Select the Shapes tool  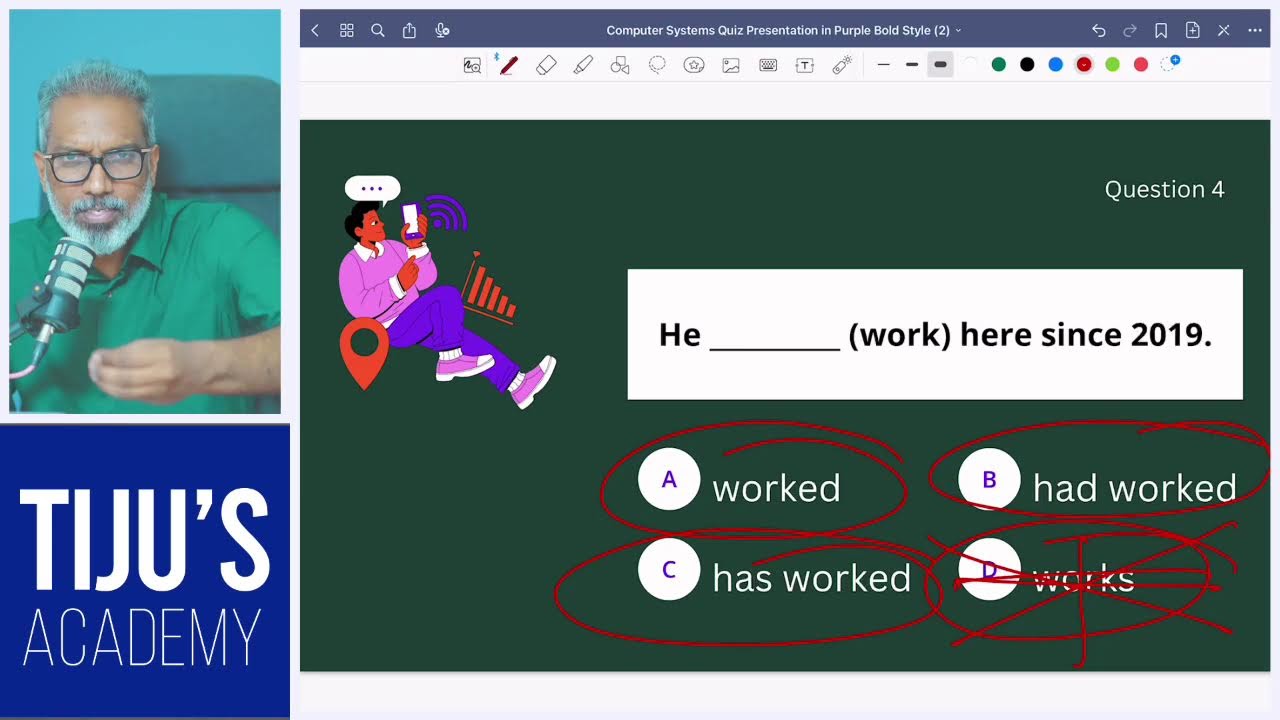pyautogui.click(x=620, y=65)
